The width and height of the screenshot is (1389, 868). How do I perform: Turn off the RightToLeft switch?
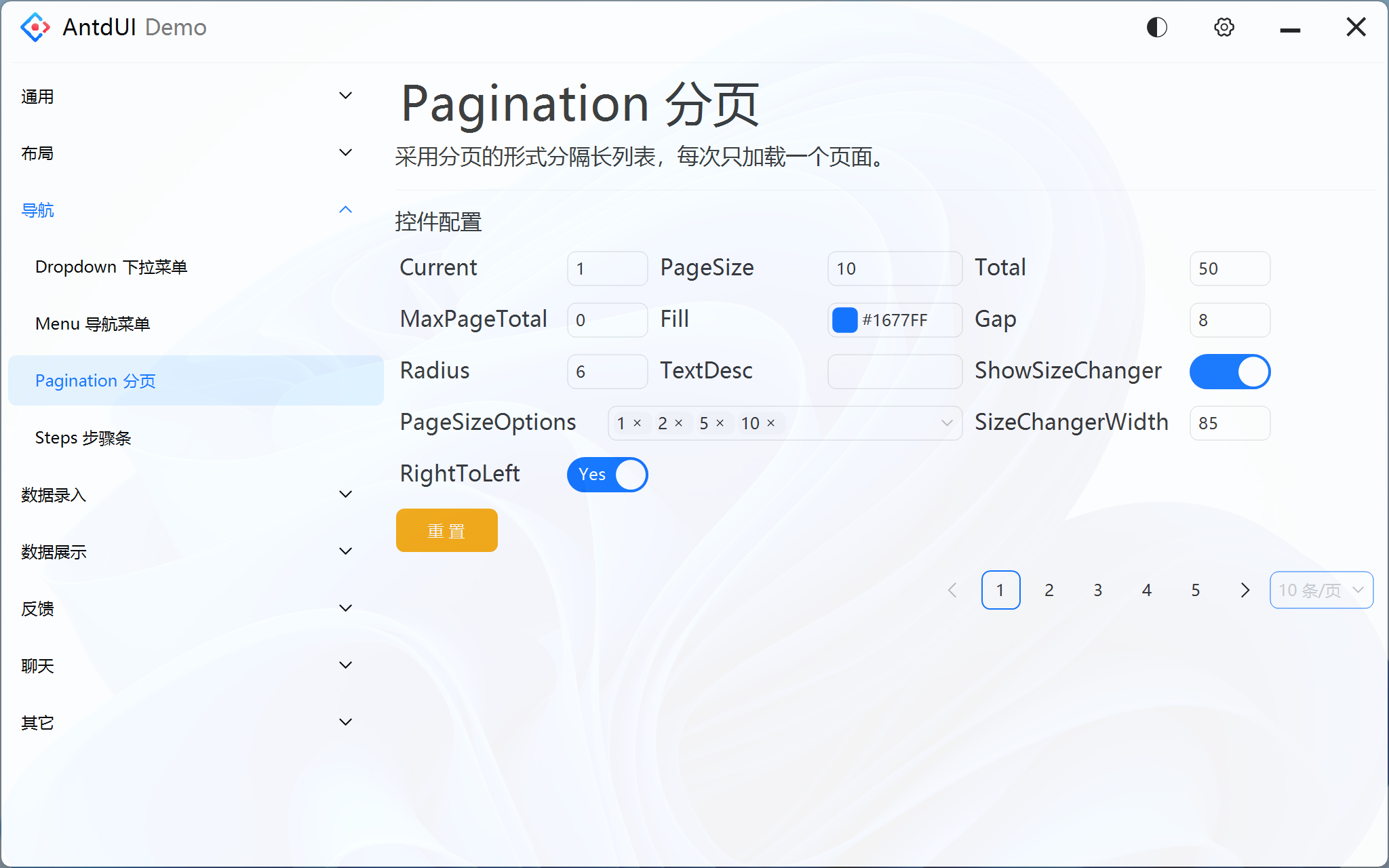(607, 475)
